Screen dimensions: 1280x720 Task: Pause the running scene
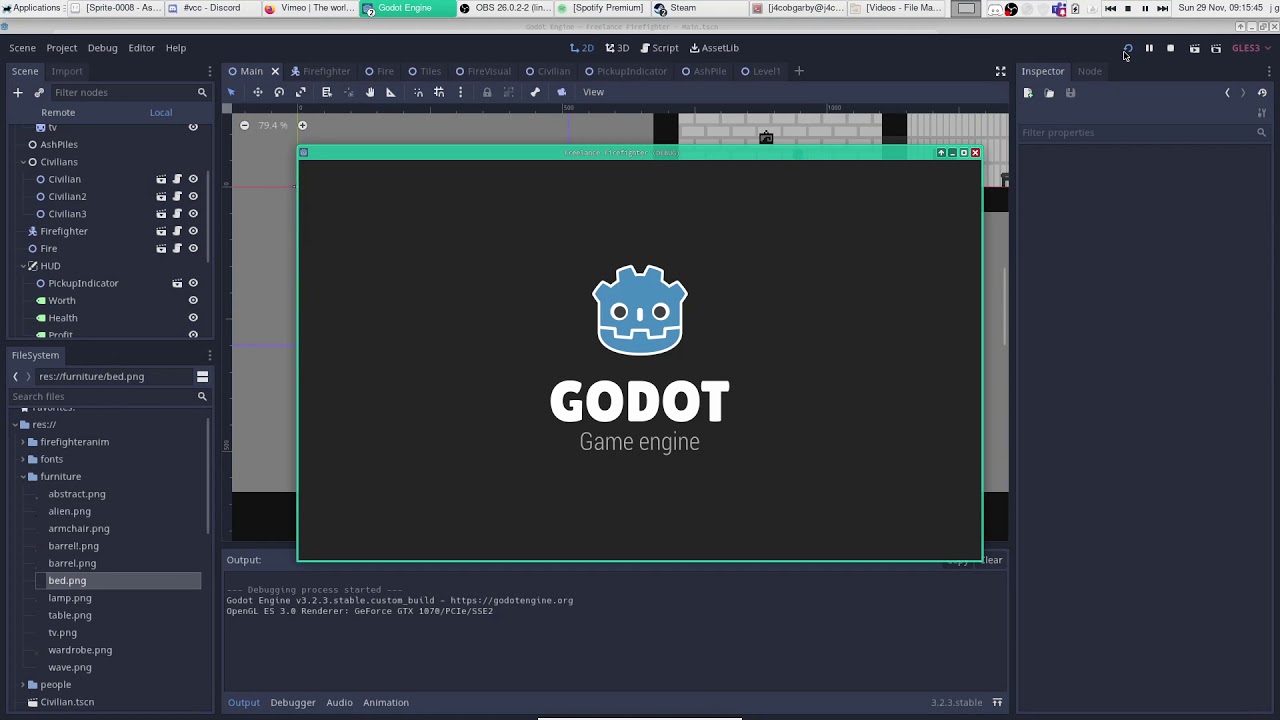pyautogui.click(x=1149, y=48)
